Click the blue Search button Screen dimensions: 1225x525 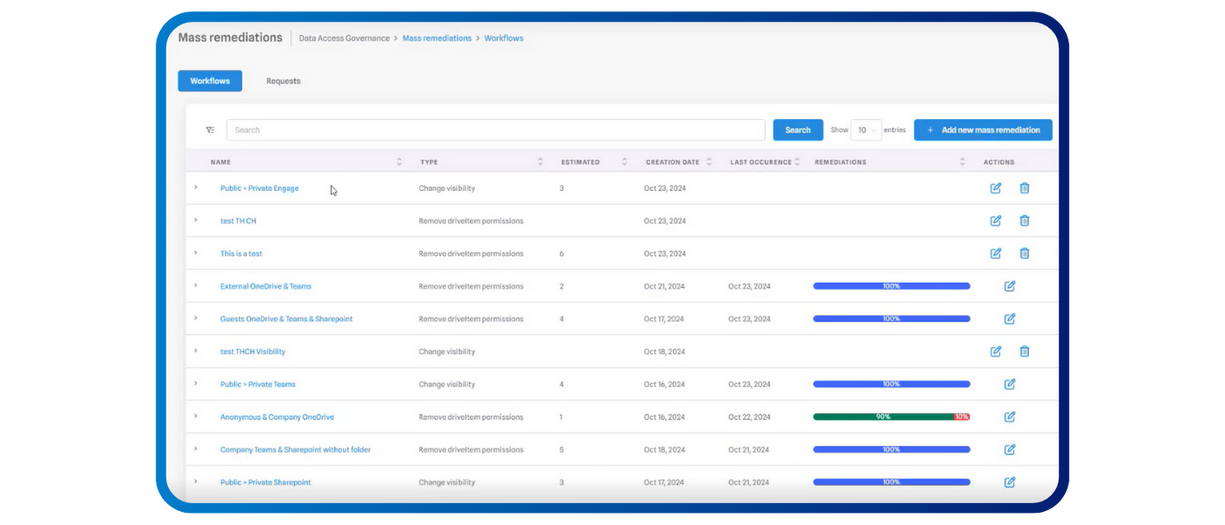tap(797, 130)
